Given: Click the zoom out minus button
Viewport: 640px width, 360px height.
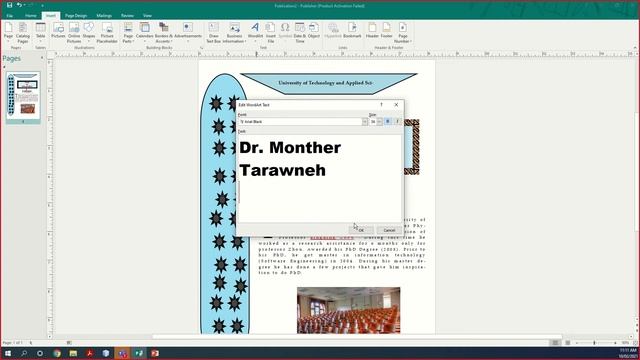Looking at the screenshot, I should click(577, 343).
